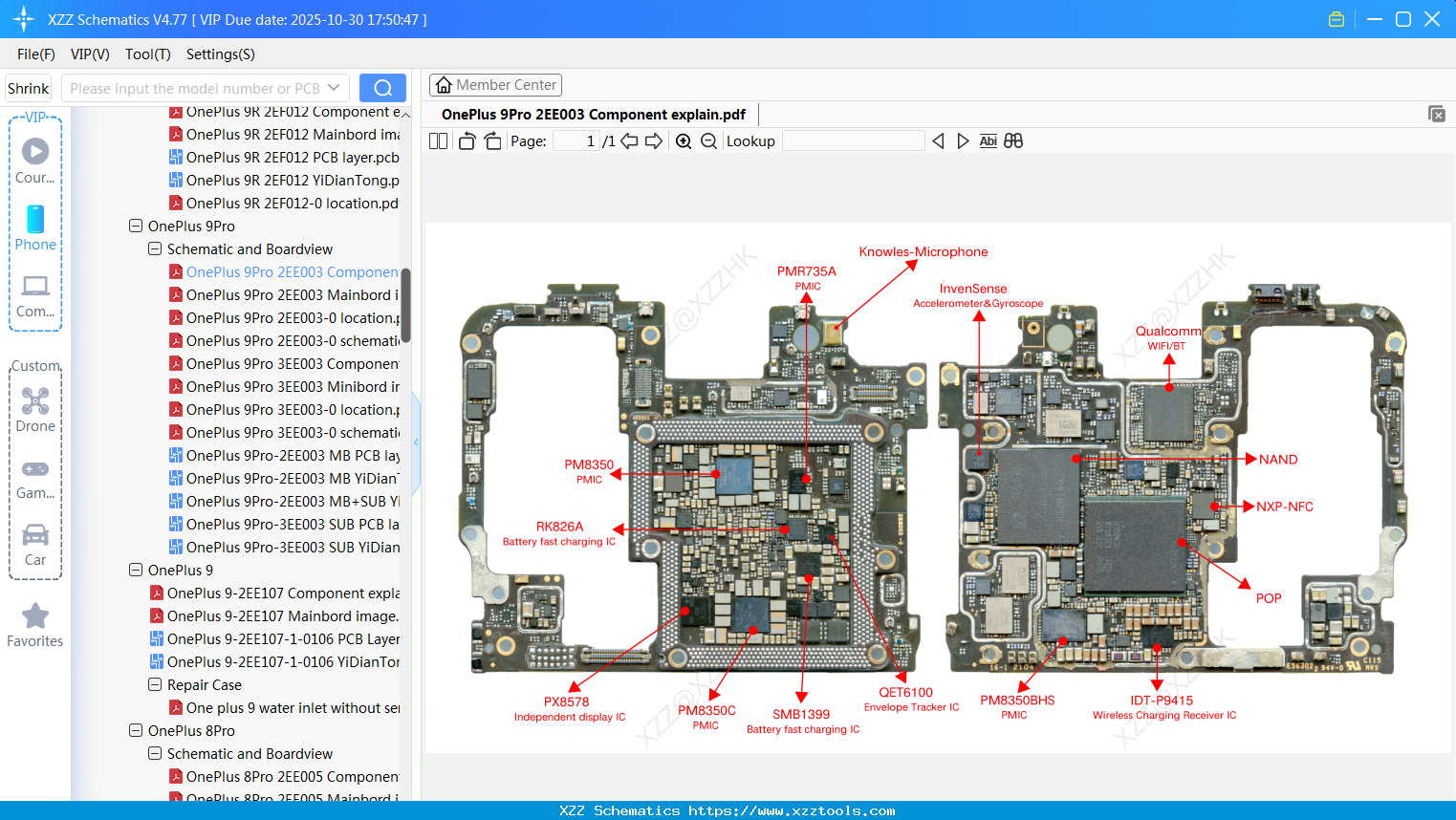Click the Abi text selection toolbar icon
Viewport: 1456px width, 820px height.
coord(988,140)
